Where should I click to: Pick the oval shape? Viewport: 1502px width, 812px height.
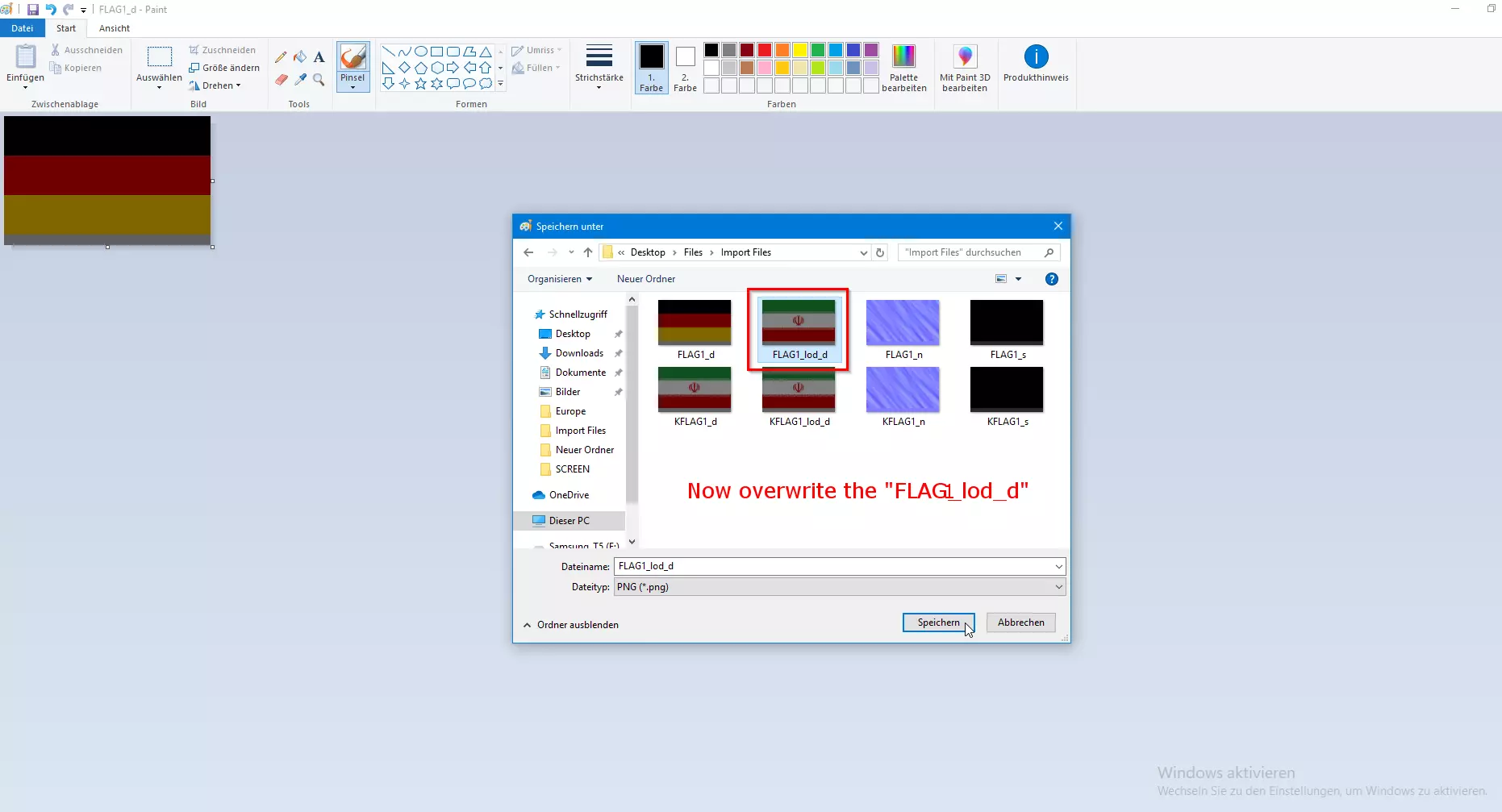(420, 52)
